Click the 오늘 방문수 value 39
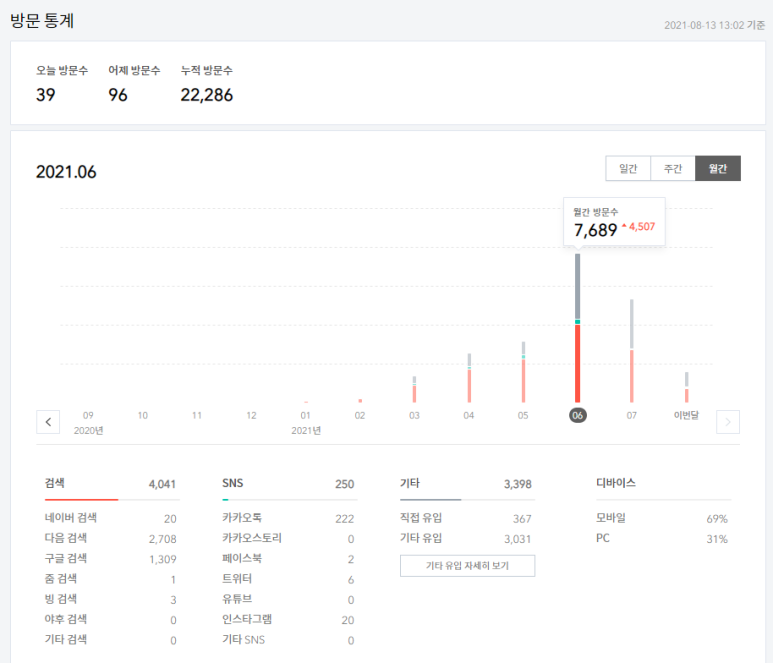773x663 pixels. (x=45, y=95)
